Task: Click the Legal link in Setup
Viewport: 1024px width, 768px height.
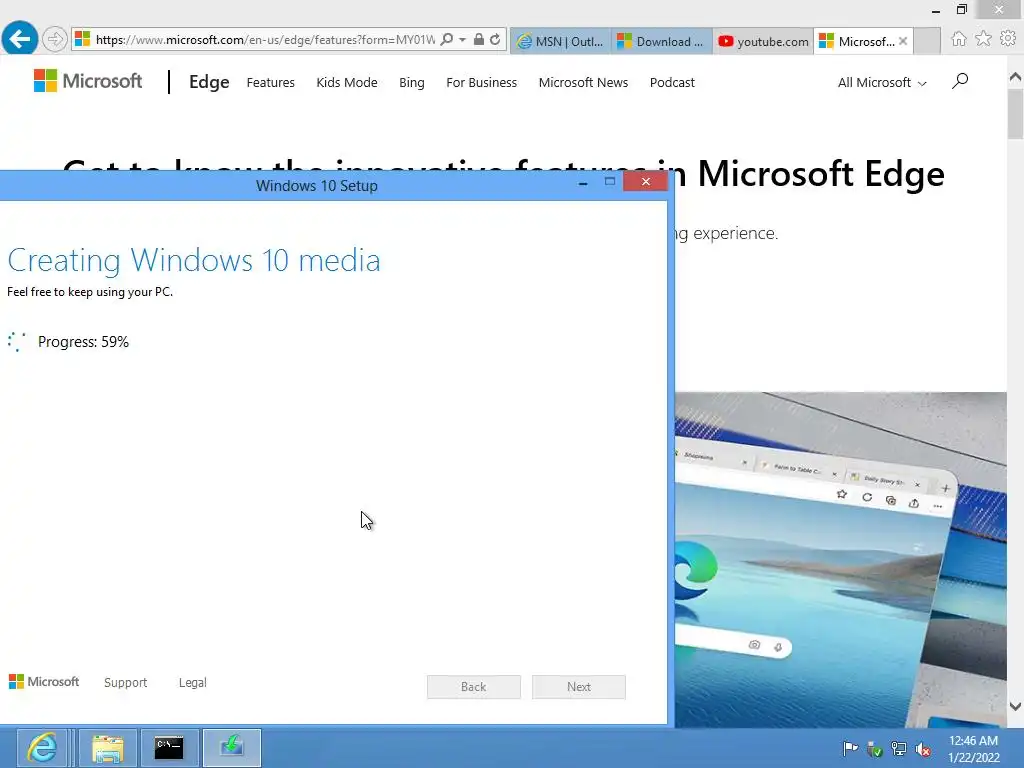Action: click(x=193, y=682)
